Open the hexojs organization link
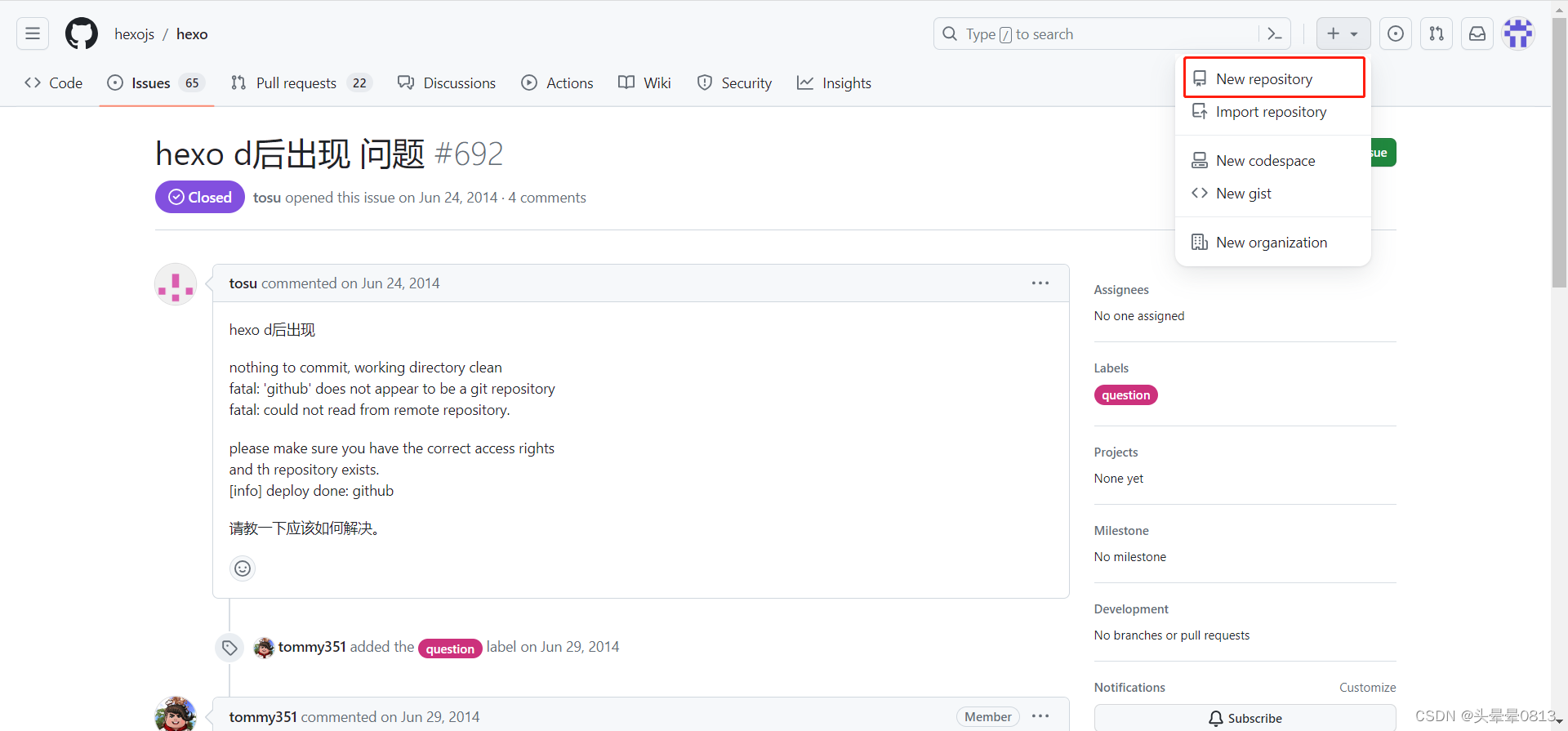 (134, 34)
